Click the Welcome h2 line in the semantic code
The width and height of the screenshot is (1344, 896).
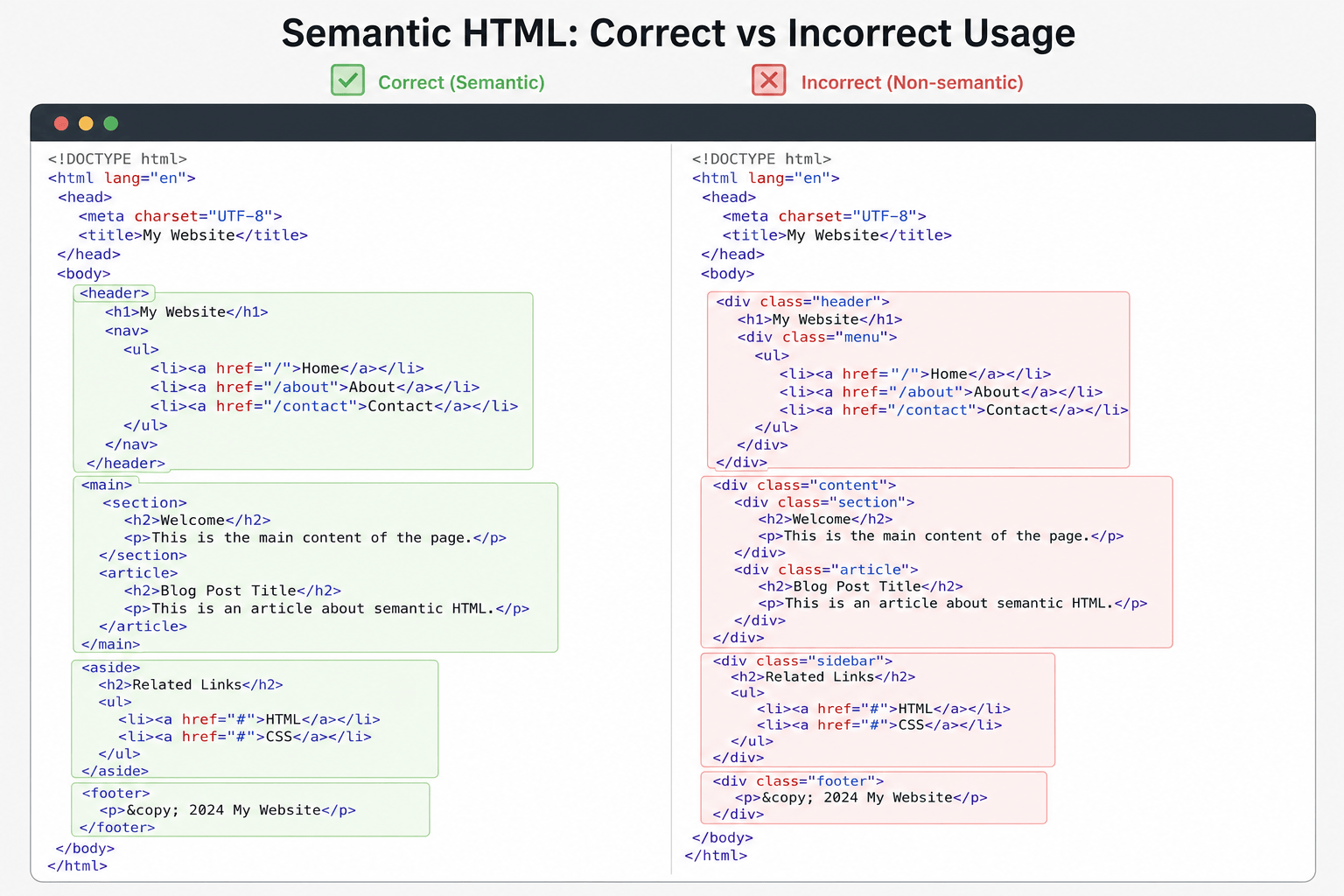tap(197, 520)
